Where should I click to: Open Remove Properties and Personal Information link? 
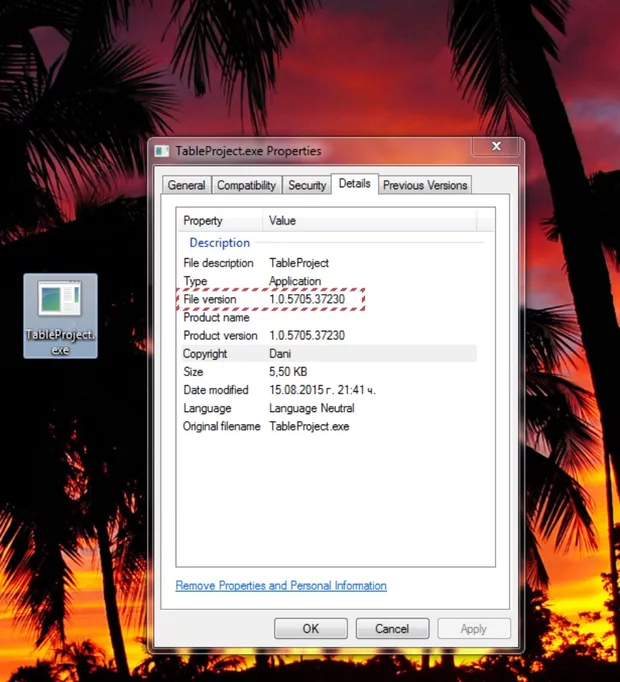click(281, 586)
